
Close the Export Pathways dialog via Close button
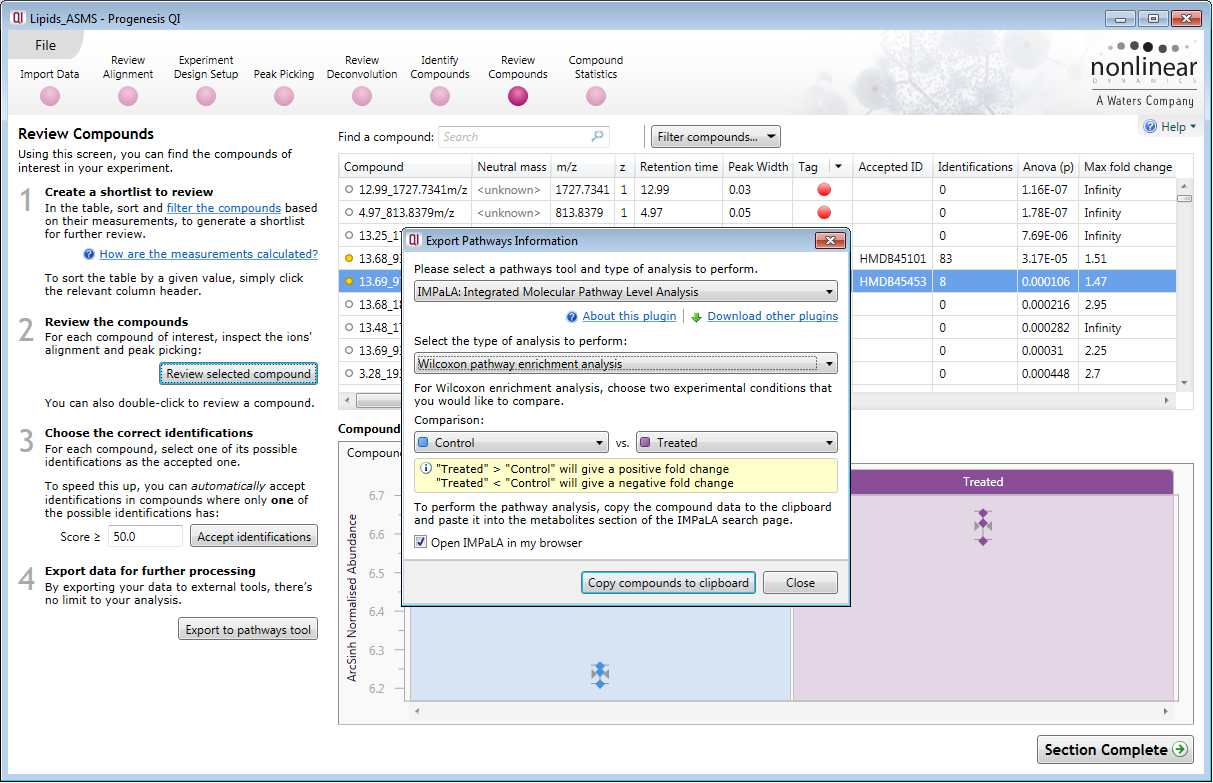click(800, 583)
